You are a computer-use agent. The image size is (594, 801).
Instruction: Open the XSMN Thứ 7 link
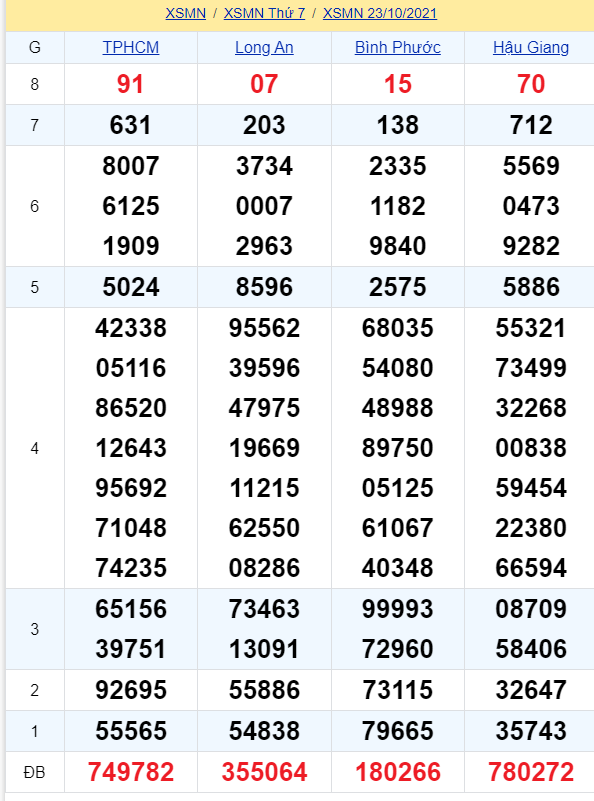click(x=264, y=13)
